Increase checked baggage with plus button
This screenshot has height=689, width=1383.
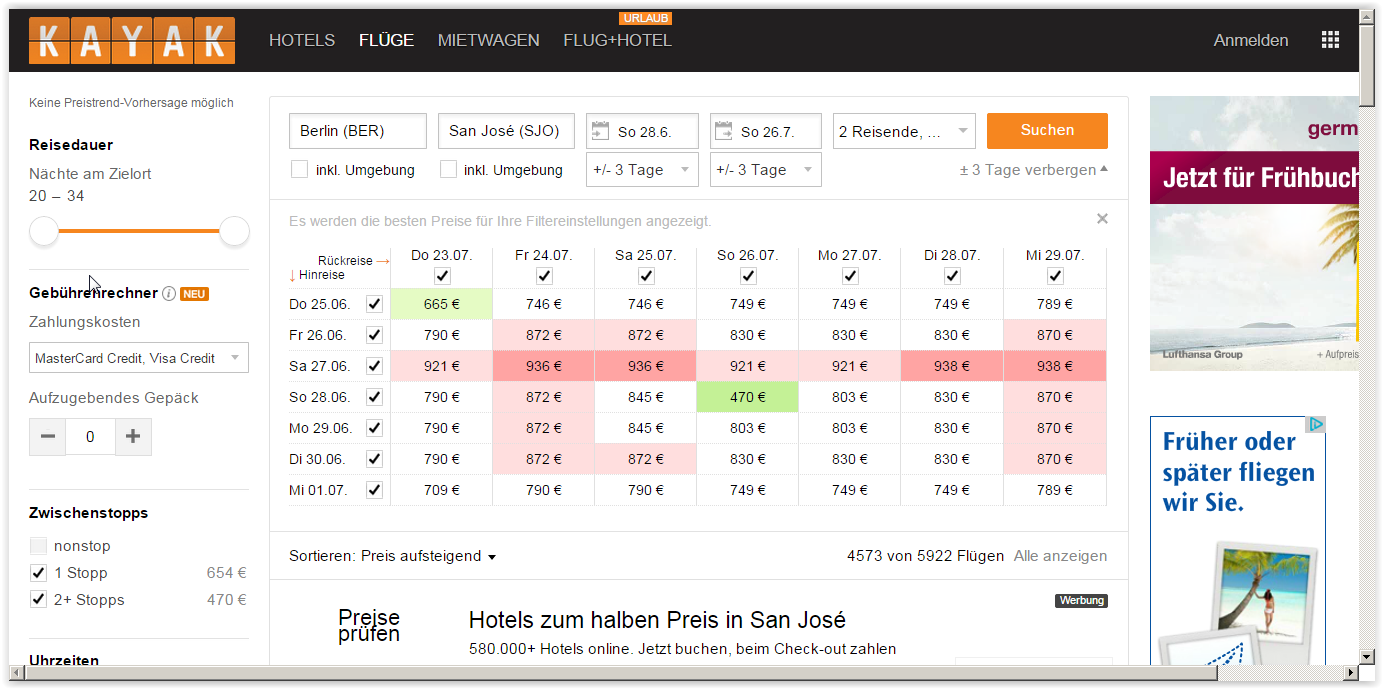pos(133,437)
